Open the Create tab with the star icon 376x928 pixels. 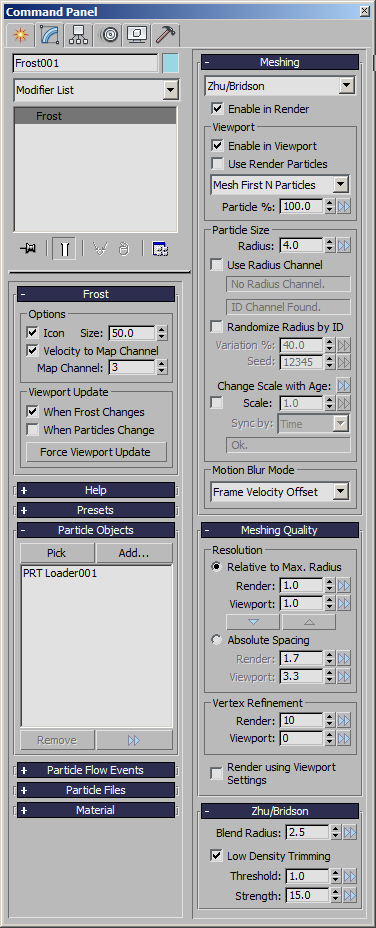click(21, 35)
